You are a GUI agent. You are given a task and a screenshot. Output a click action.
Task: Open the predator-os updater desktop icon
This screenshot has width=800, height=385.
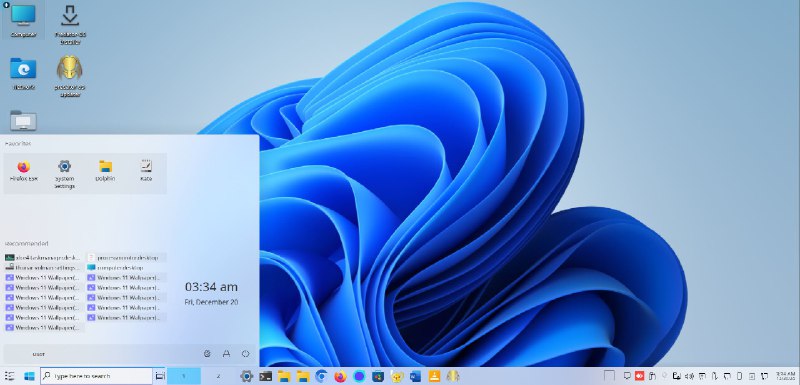pos(70,76)
